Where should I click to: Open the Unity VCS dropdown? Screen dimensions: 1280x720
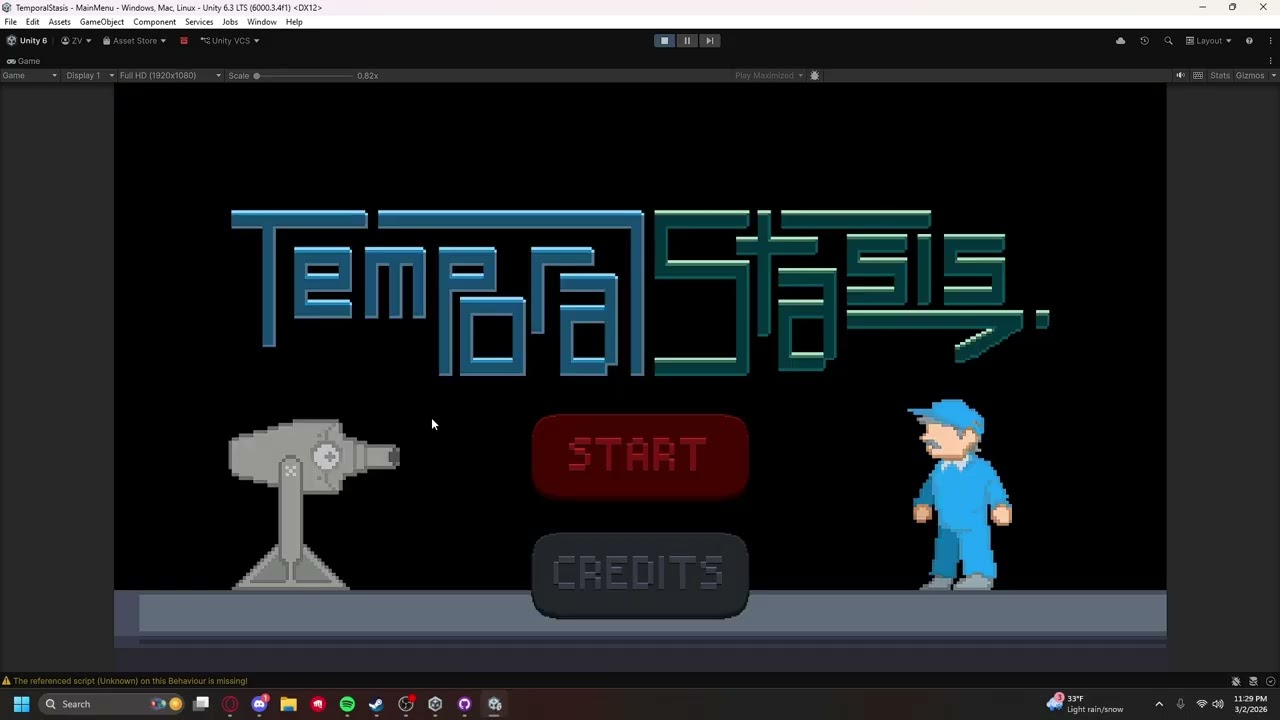[230, 41]
